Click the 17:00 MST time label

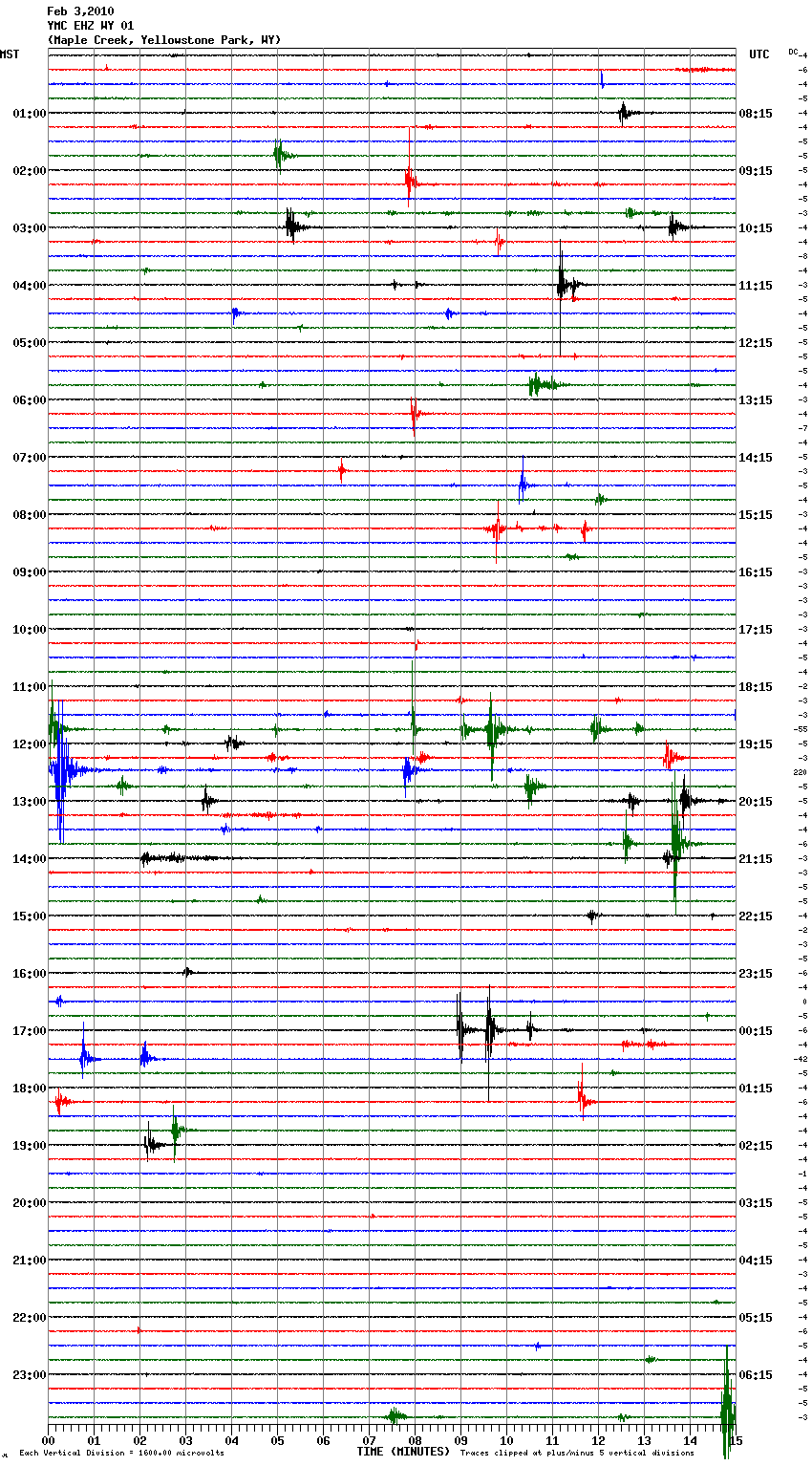coord(29,1031)
